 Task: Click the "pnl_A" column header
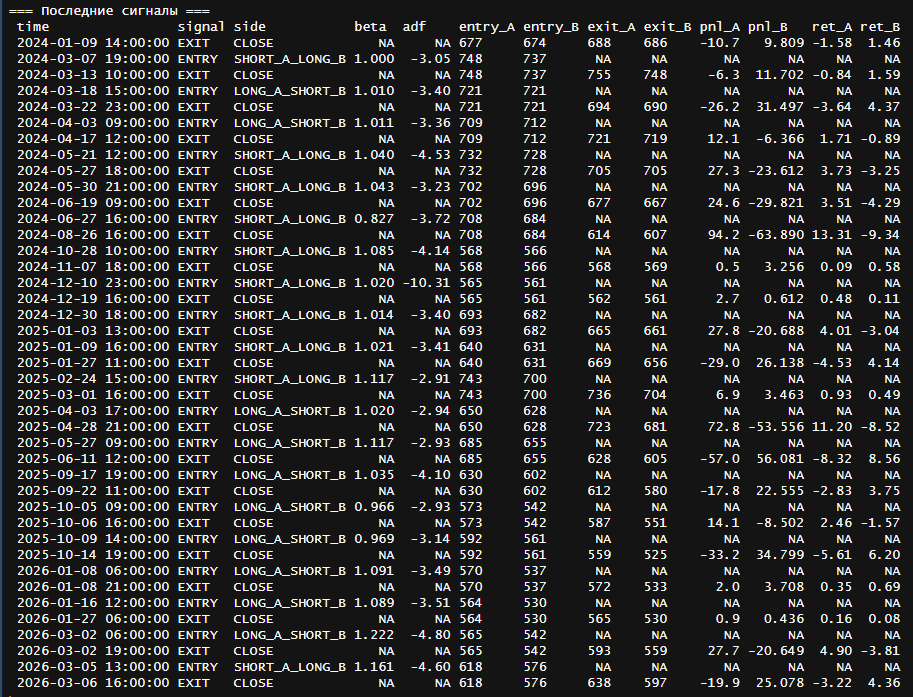[719, 26]
